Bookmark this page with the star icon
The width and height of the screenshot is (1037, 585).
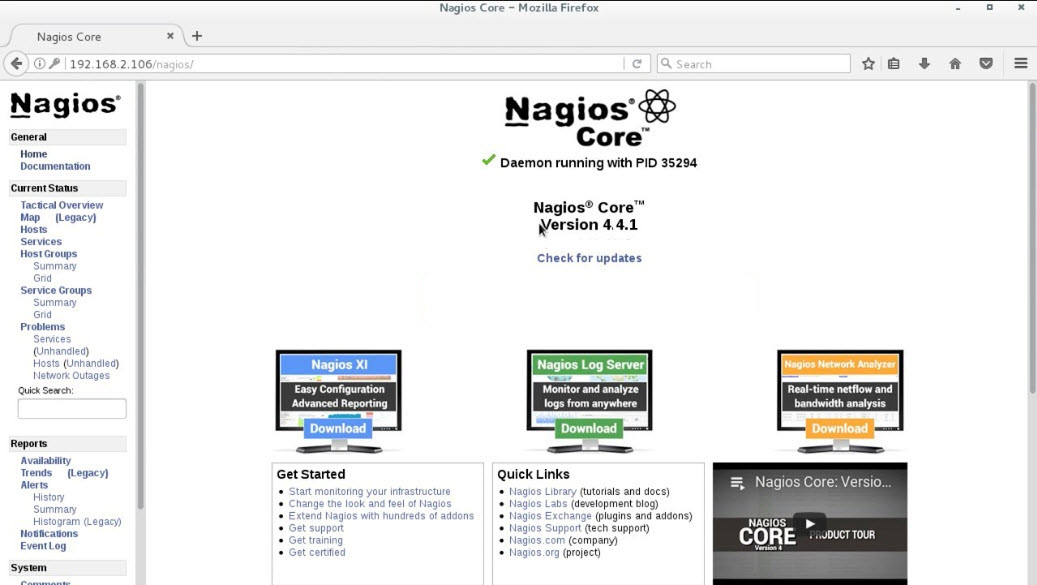(868, 63)
